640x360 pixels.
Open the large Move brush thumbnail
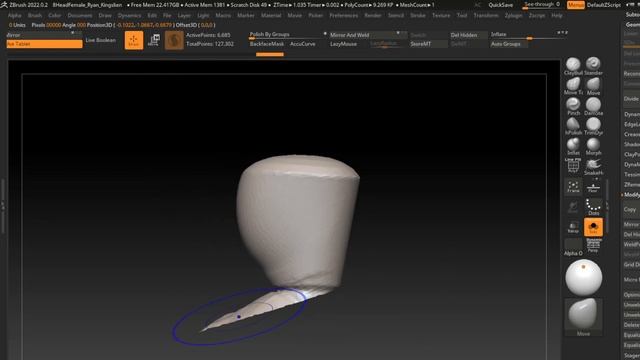(583, 317)
